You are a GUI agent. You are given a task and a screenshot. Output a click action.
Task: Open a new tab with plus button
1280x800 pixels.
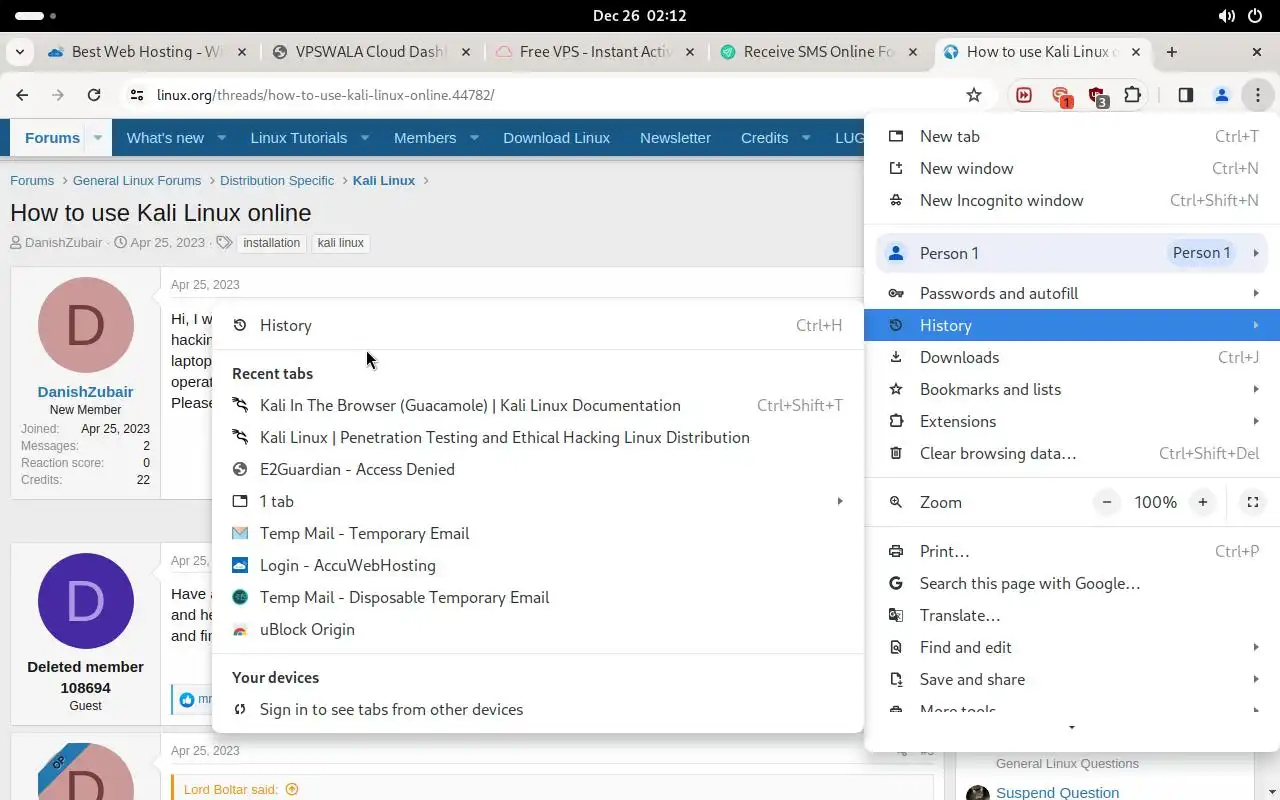point(1171,52)
